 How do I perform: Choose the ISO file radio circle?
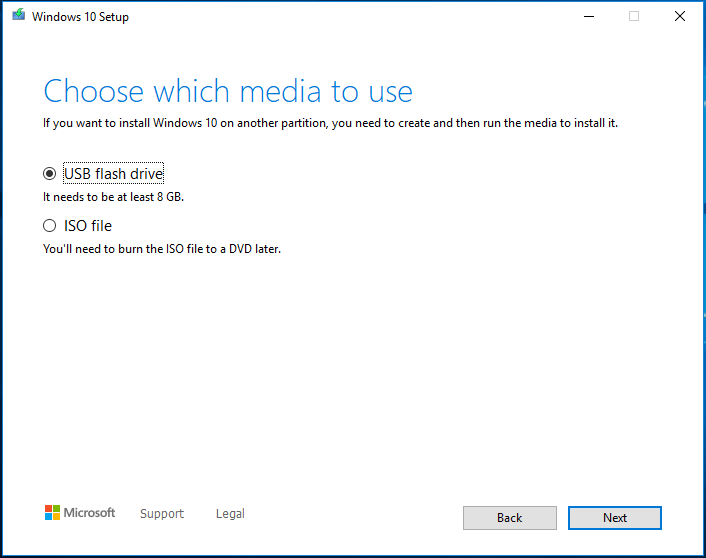50,226
